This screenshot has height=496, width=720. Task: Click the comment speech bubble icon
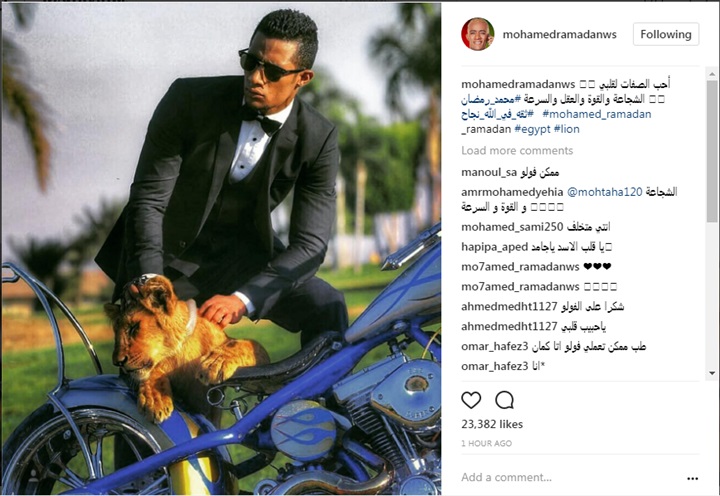(x=504, y=400)
